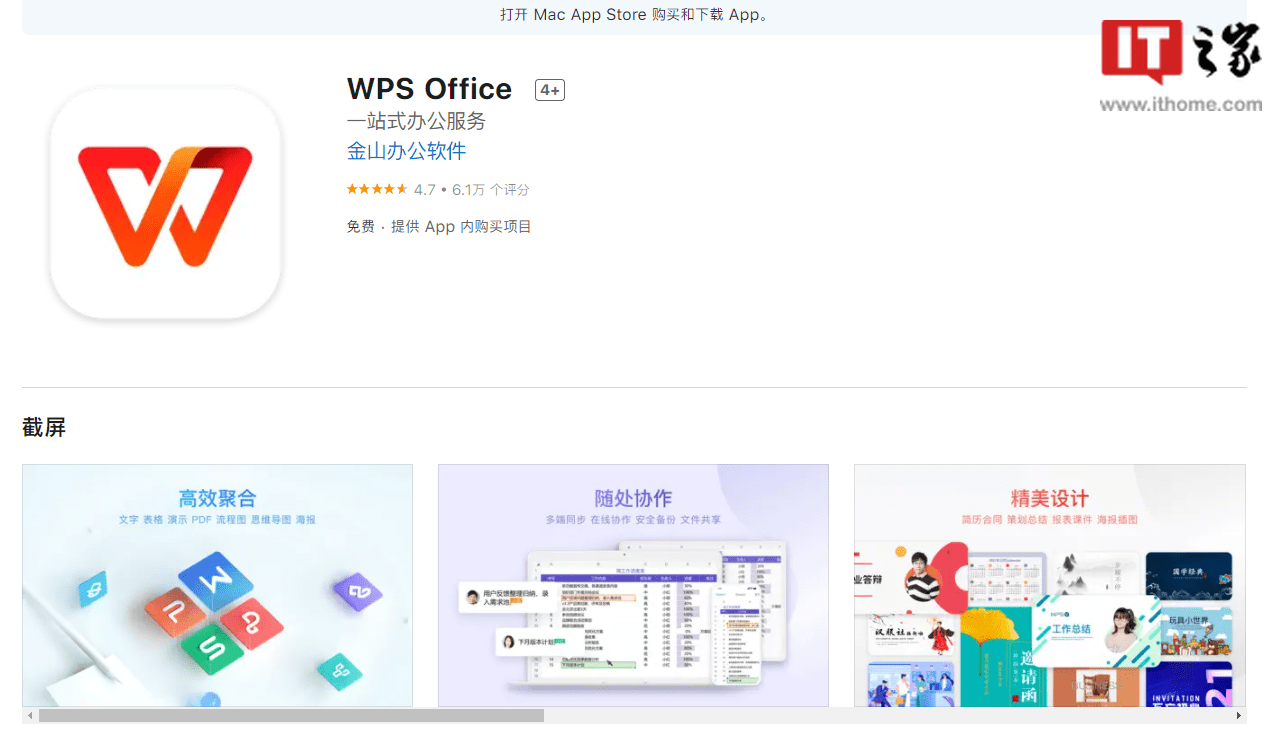The image size is (1282, 755).
Task: Open the 随处协作 screenshot preview
Action: pos(633,586)
